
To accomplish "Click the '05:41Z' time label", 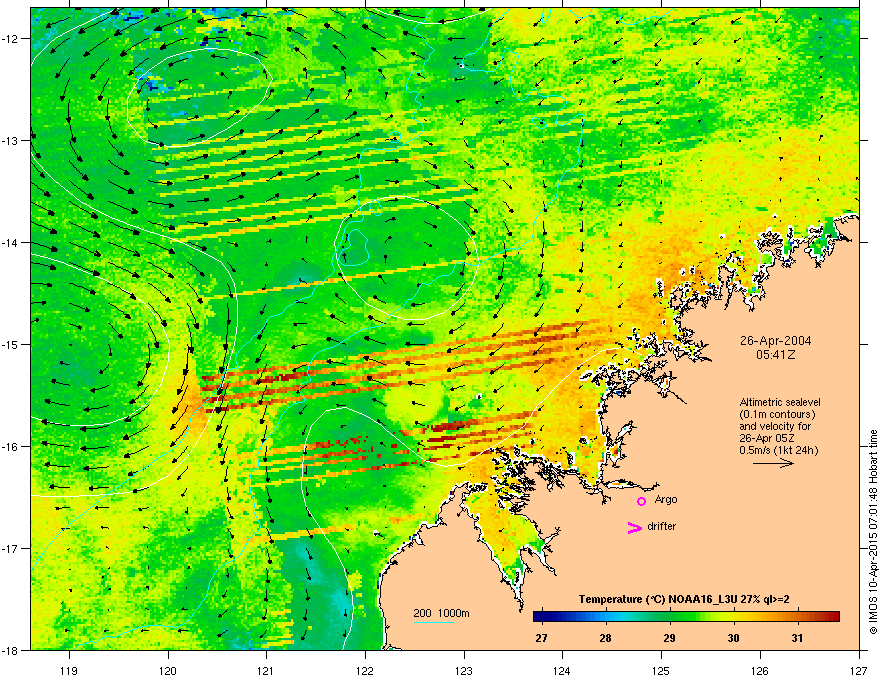I will tap(775, 355).
